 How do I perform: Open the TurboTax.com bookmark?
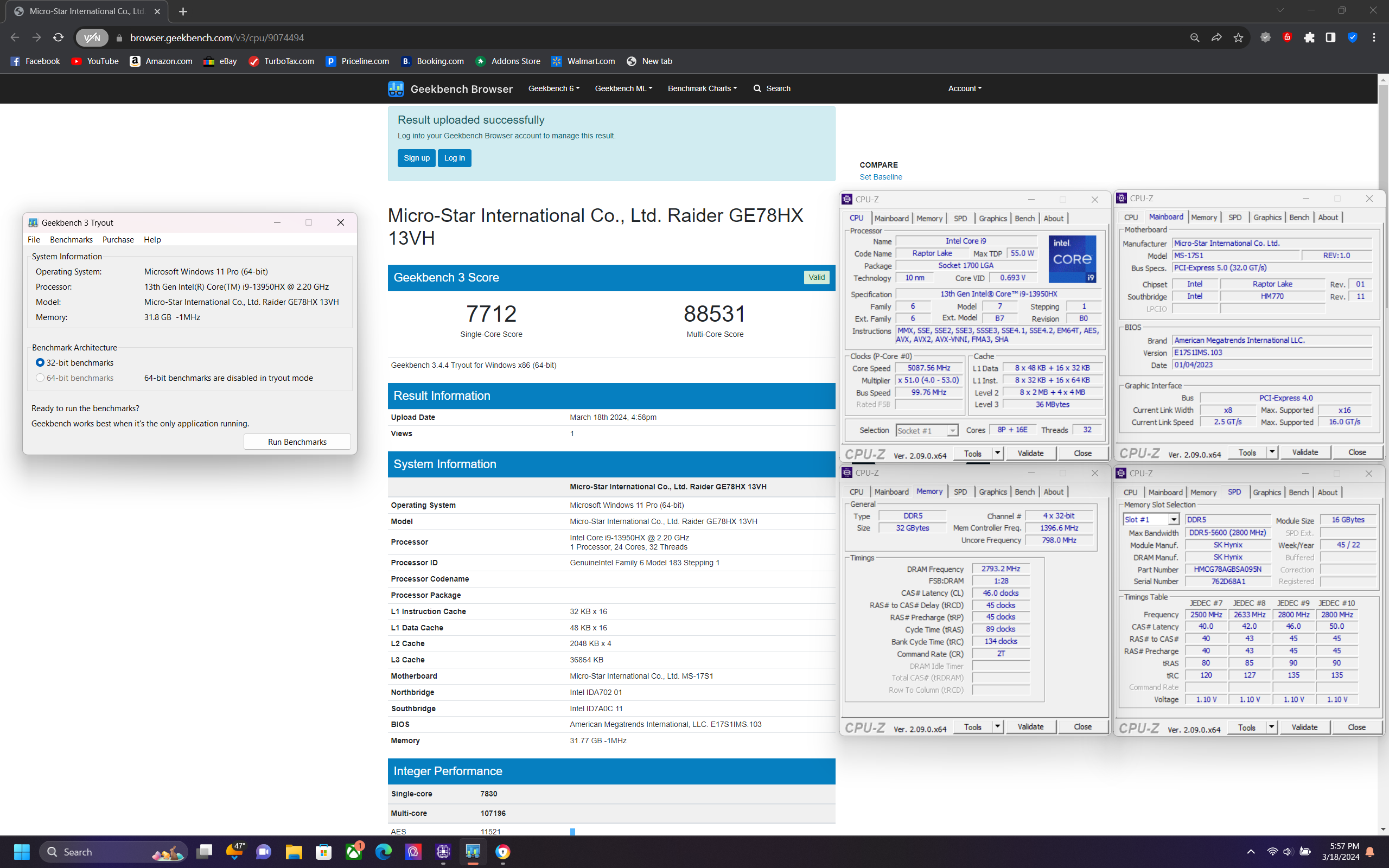point(282,61)
